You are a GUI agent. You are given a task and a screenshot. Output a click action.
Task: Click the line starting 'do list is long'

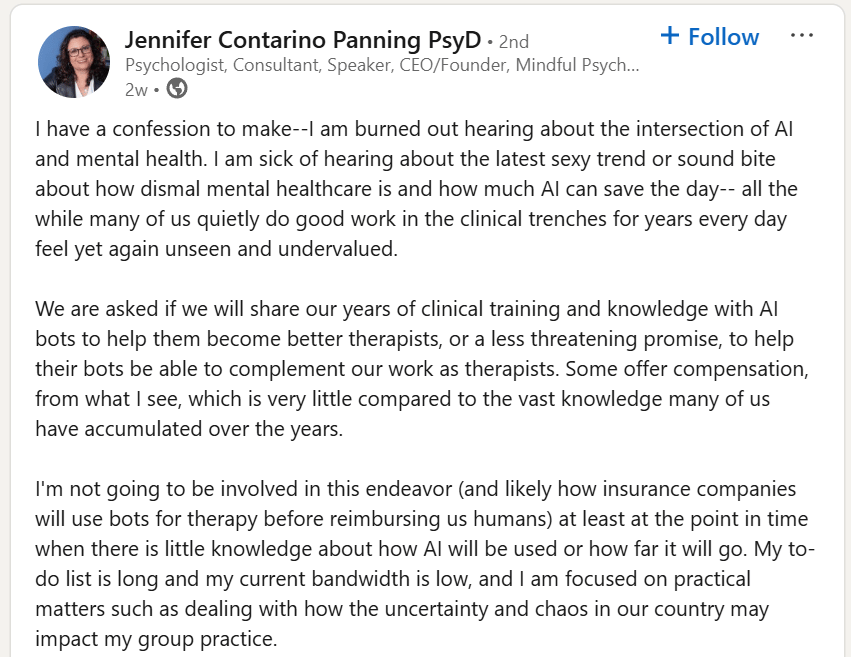click(x=393, y=579)
